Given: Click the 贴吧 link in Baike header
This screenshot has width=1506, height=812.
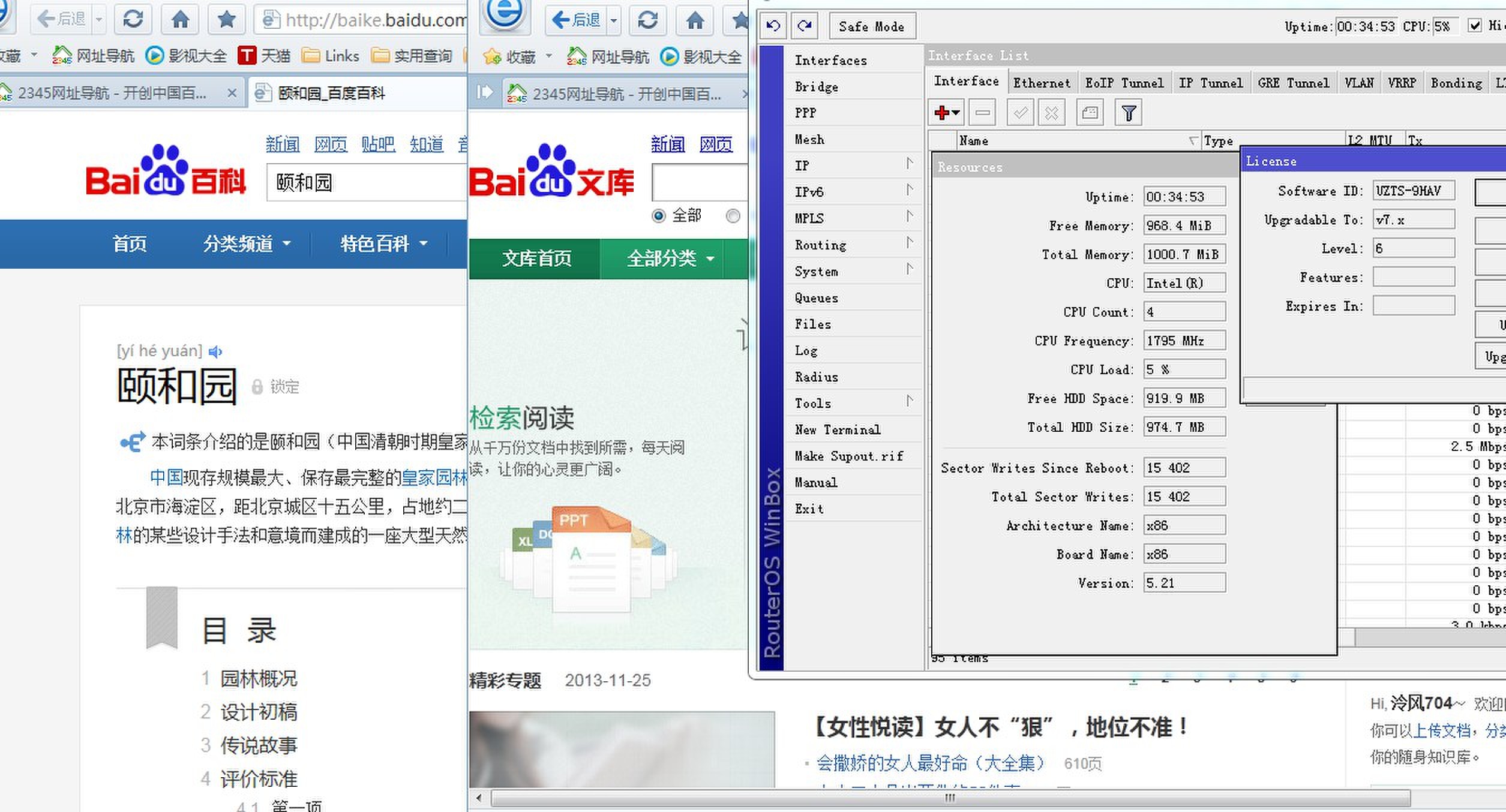Looking at the screenshot, I should click(378, 145).
